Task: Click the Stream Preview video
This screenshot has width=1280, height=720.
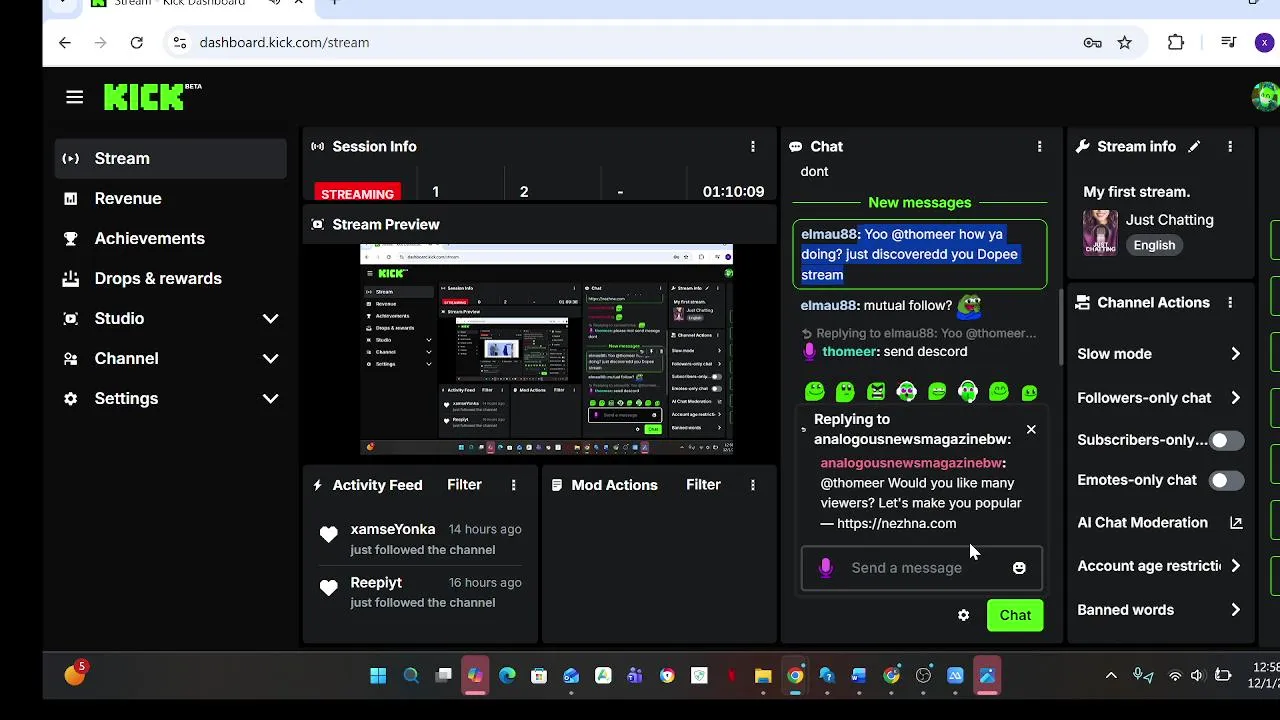Action: click(x=546, y=350)
